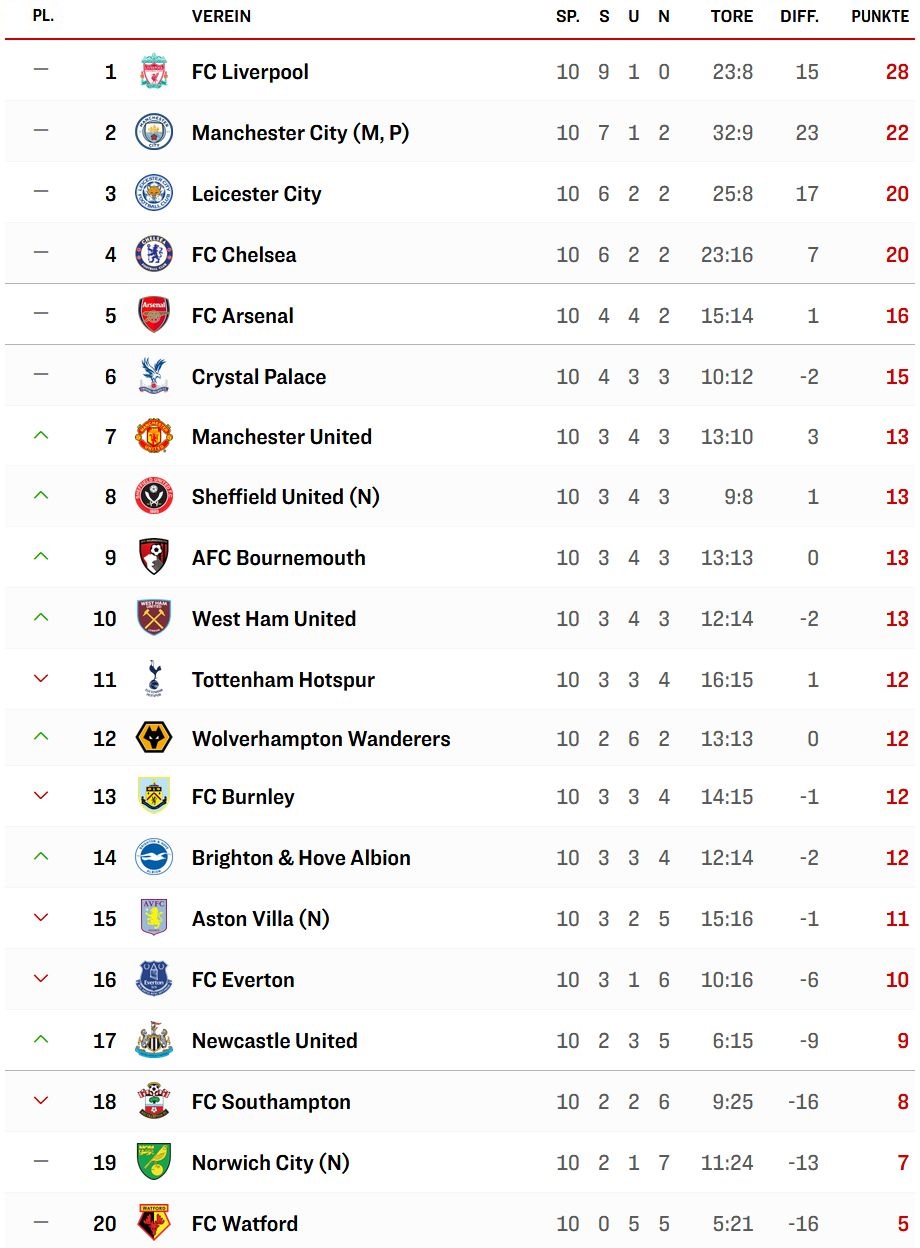Image resolution: width=920 pixels, height=1248 pixels.
Task: Click the DIFF. column header
Action: 799,17
